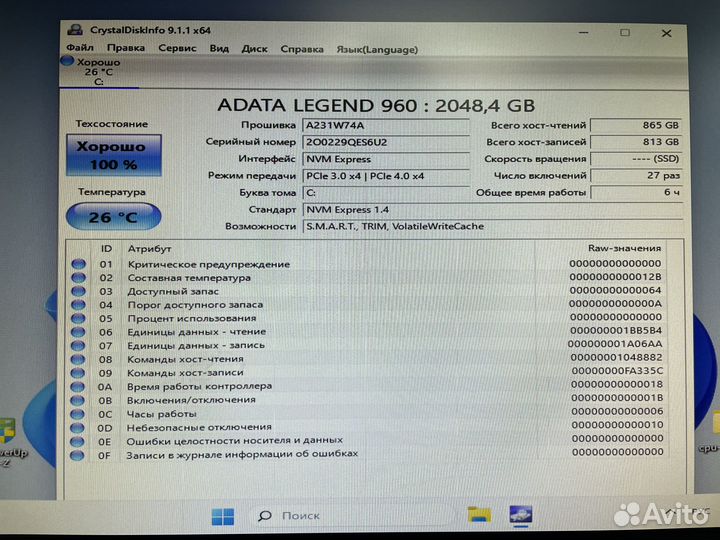Open the Файл menu
Image resolution: width=720 pixels, height=540 pixels.
(80, 48)
